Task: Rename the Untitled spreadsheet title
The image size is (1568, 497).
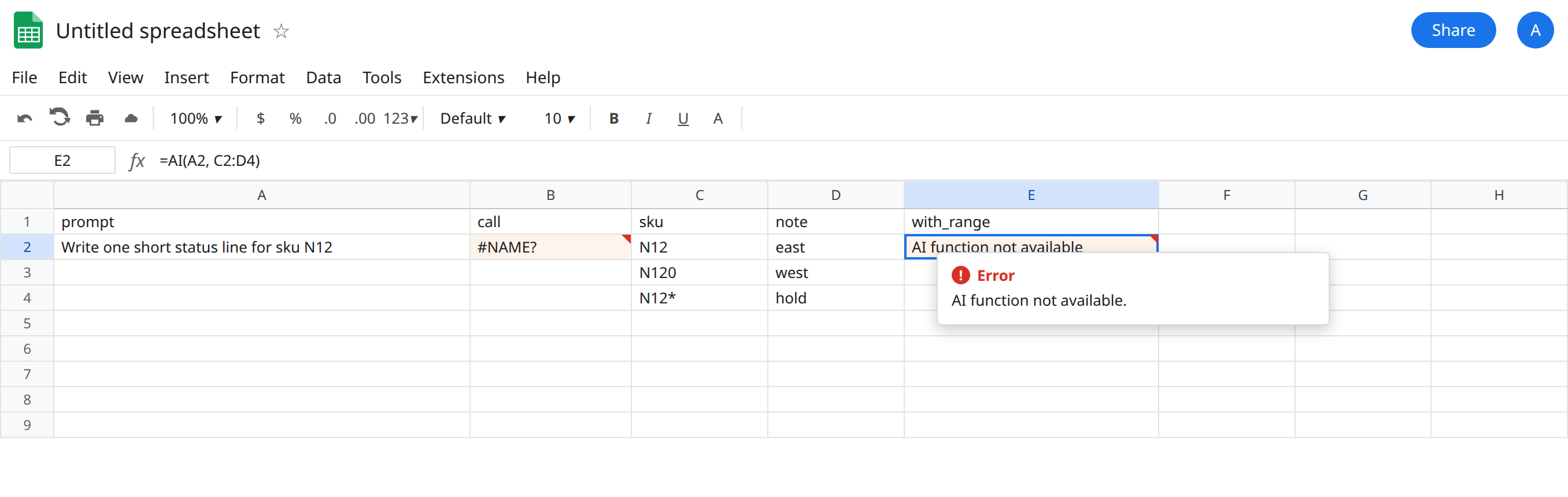Action: 158,31
